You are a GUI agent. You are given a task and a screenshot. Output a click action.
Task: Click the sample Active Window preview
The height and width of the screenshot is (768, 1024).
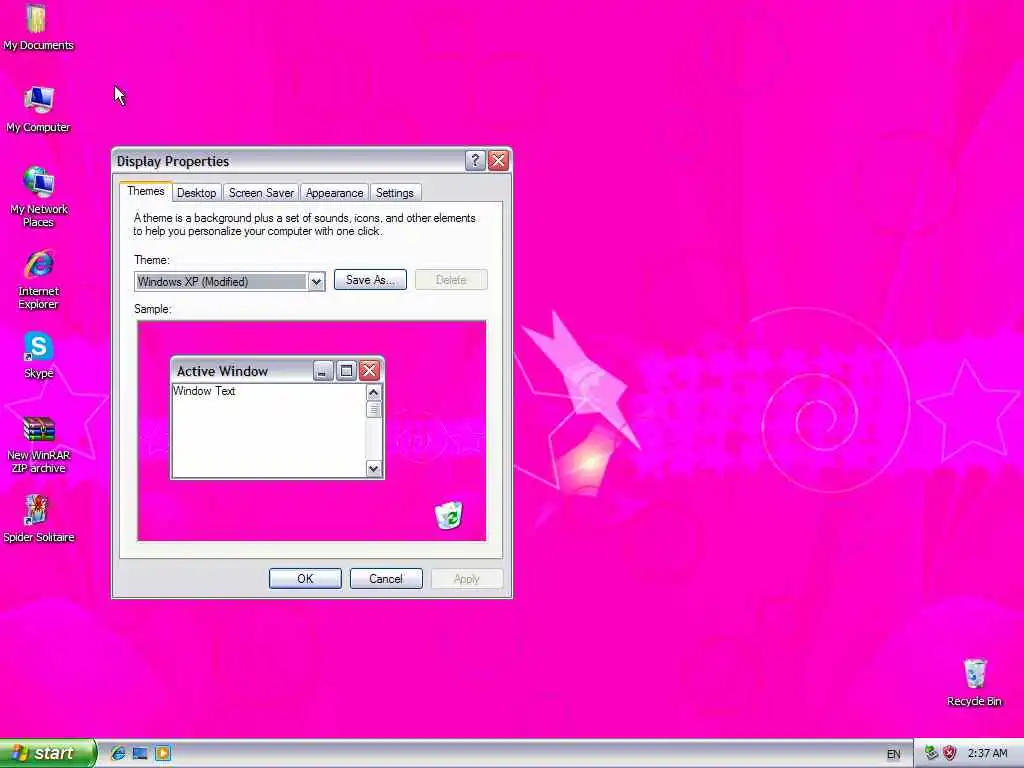tap(278, 418)
